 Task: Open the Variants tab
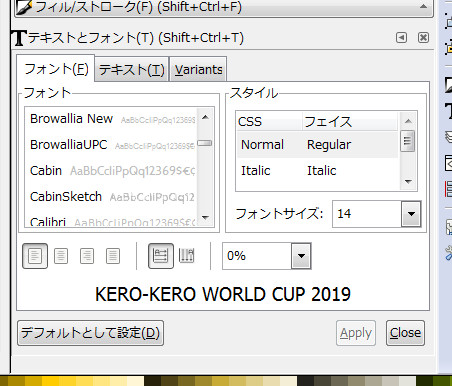[199, 70]
